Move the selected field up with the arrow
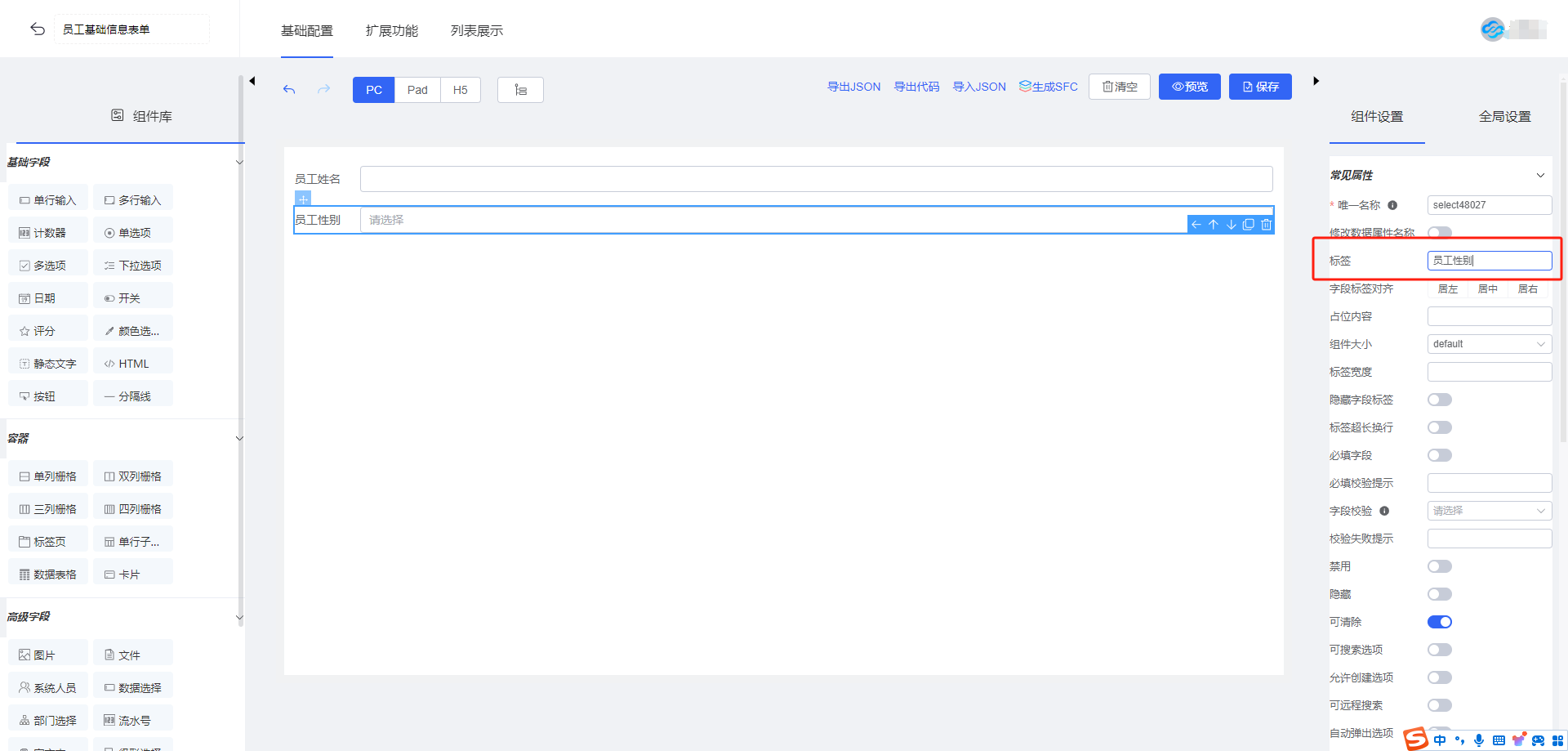 click(x=1214, y=225)
